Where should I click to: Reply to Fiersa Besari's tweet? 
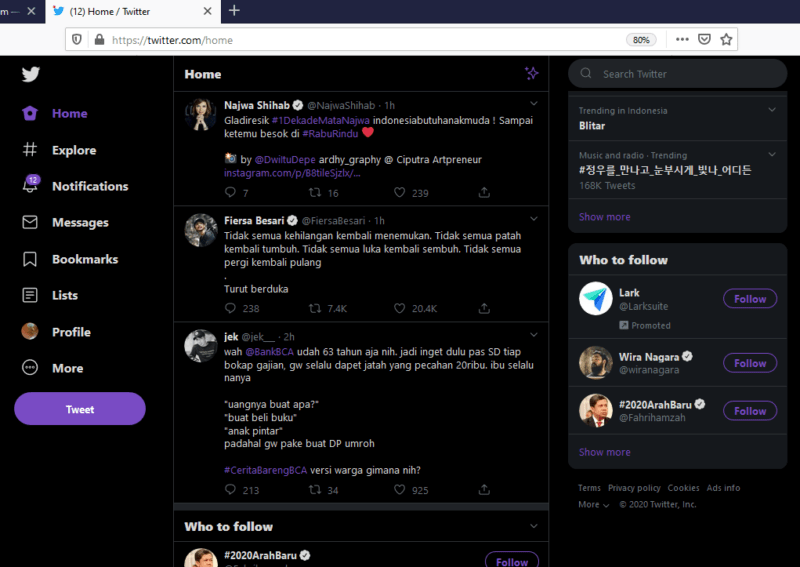tap(230, 308)
